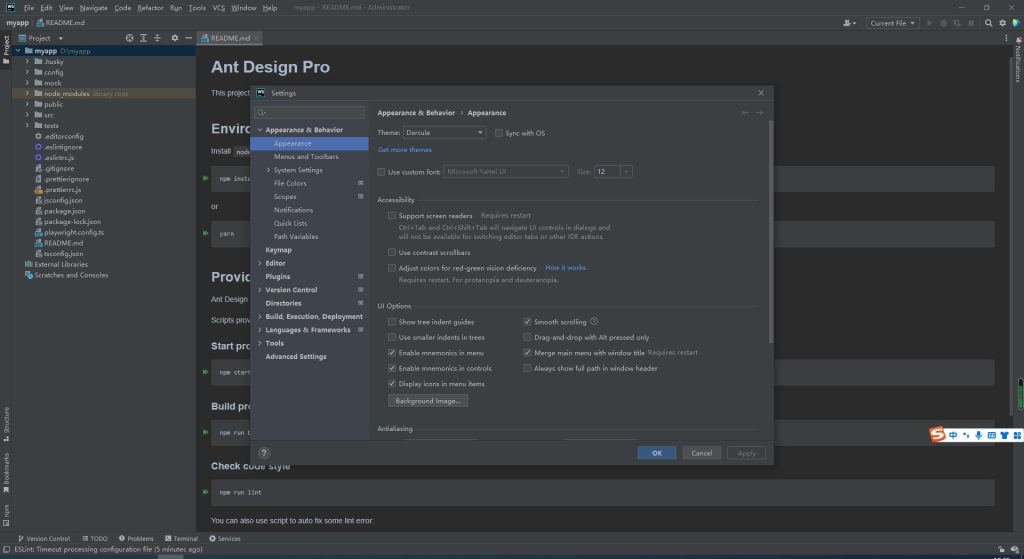1024x559 pixels.
Task: Click the Collapse All icon in Project panel
Action: tap(157, 38)
